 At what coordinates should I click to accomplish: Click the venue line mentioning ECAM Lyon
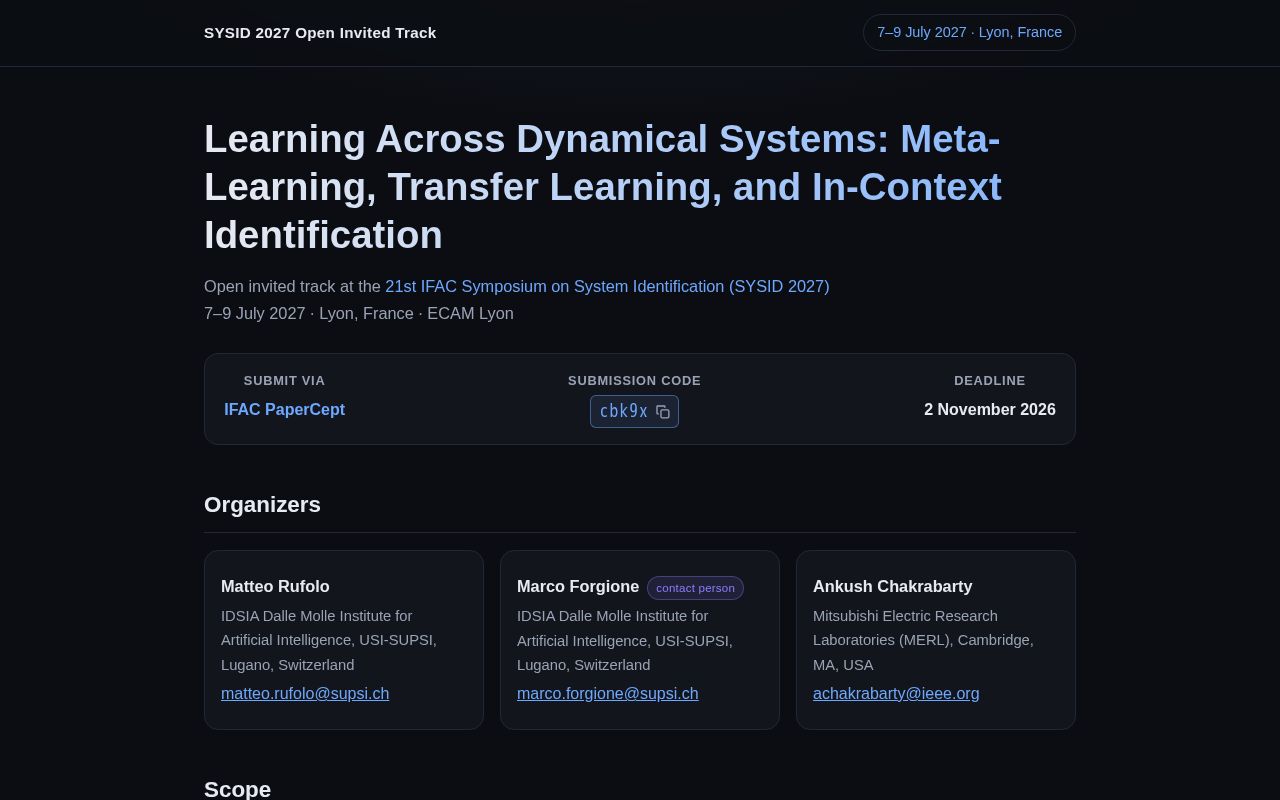(x=359, y=314)
